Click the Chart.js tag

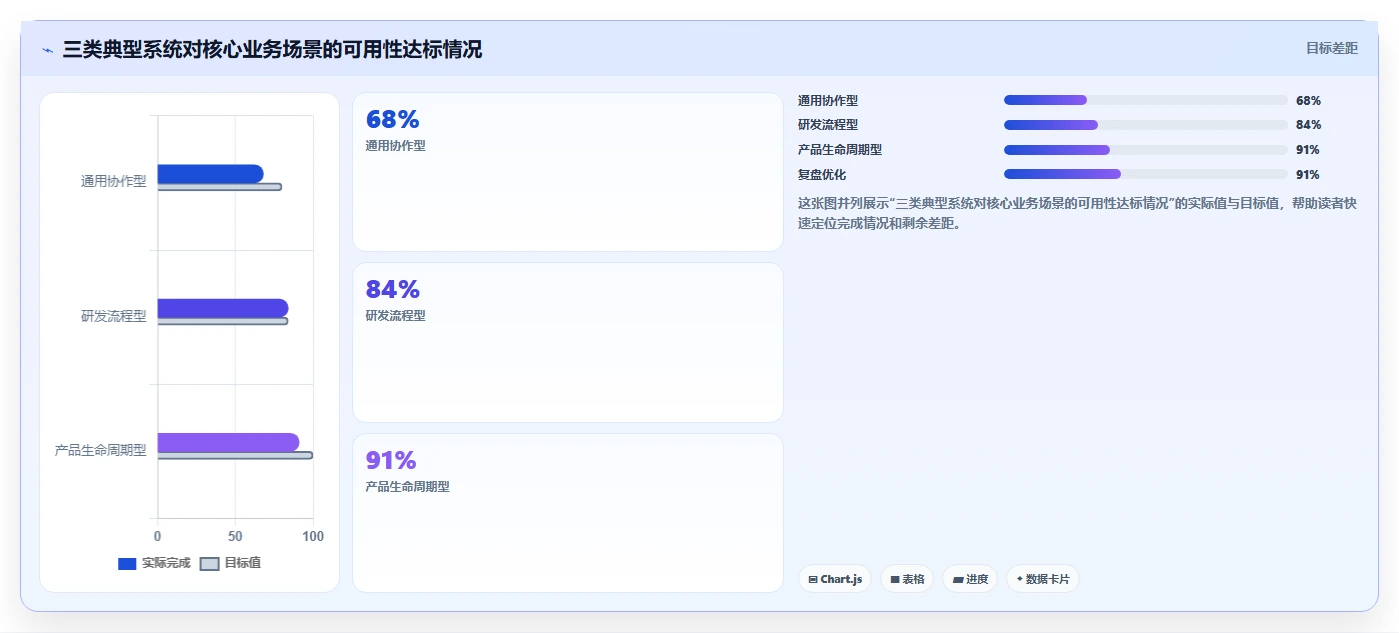(x=835, y=579)
